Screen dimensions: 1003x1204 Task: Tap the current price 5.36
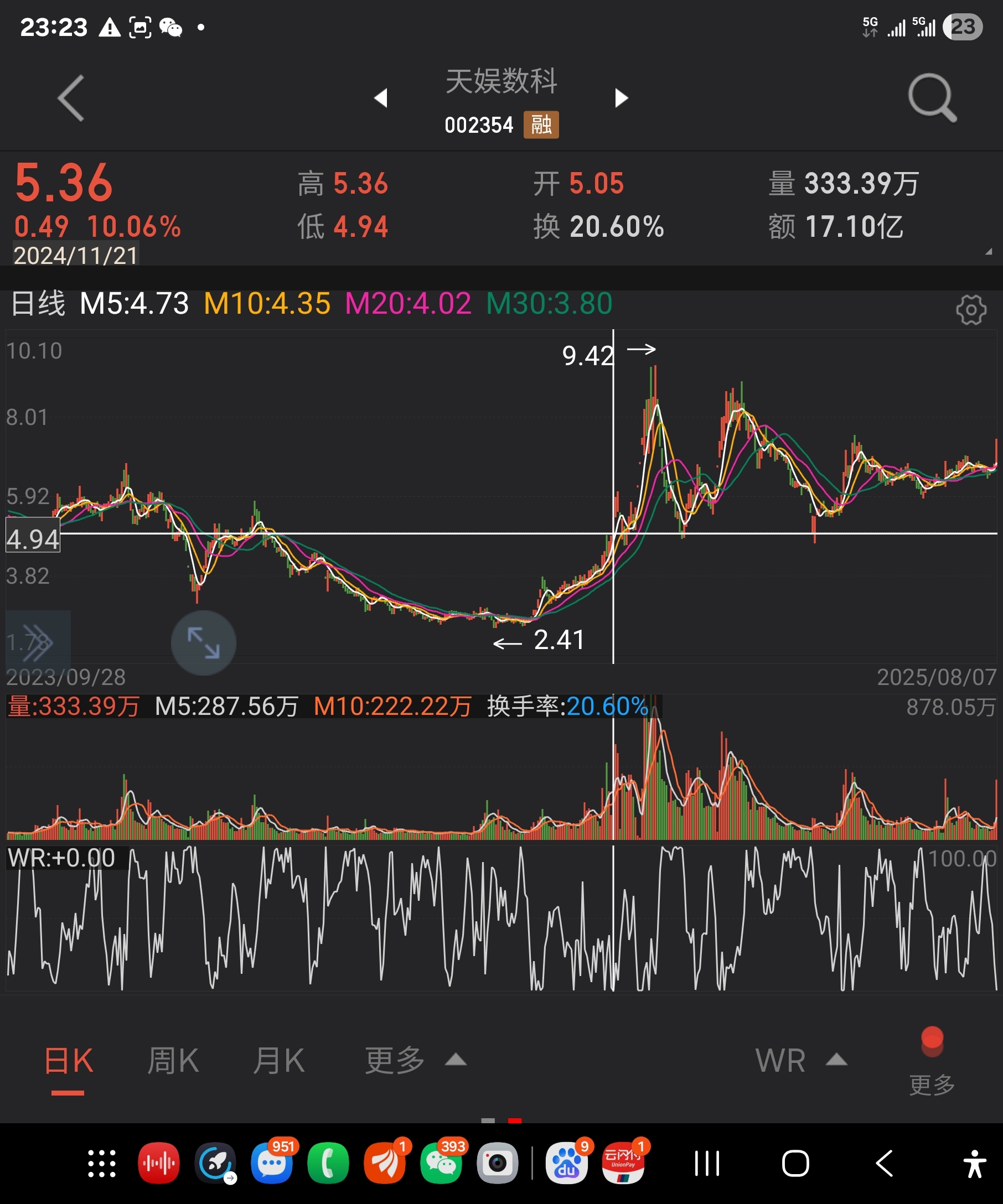tap(64, 183)
